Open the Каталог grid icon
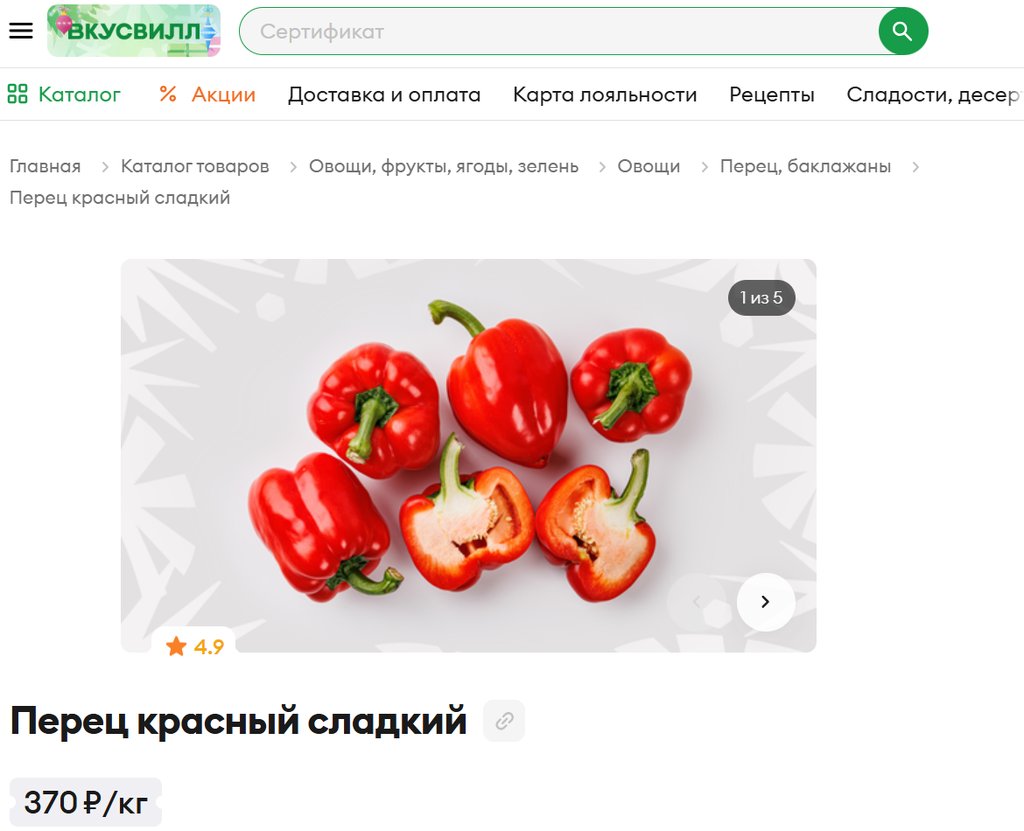Screen dimensions: 1024x831 click(18, 94)
